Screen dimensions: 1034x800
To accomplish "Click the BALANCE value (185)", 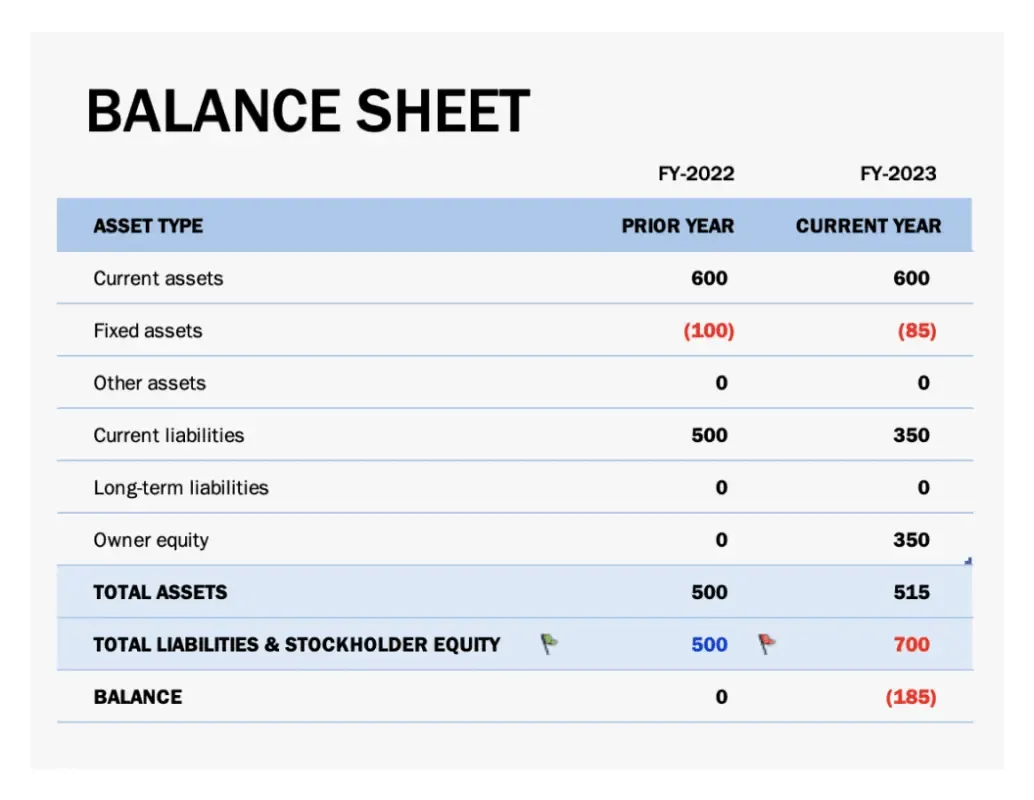I will (911, 697).
